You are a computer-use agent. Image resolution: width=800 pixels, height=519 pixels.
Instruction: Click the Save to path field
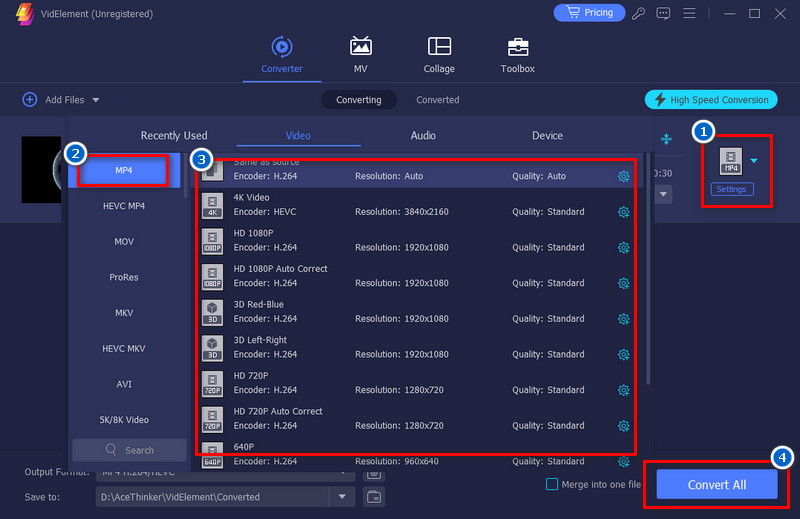click(213, 497)
